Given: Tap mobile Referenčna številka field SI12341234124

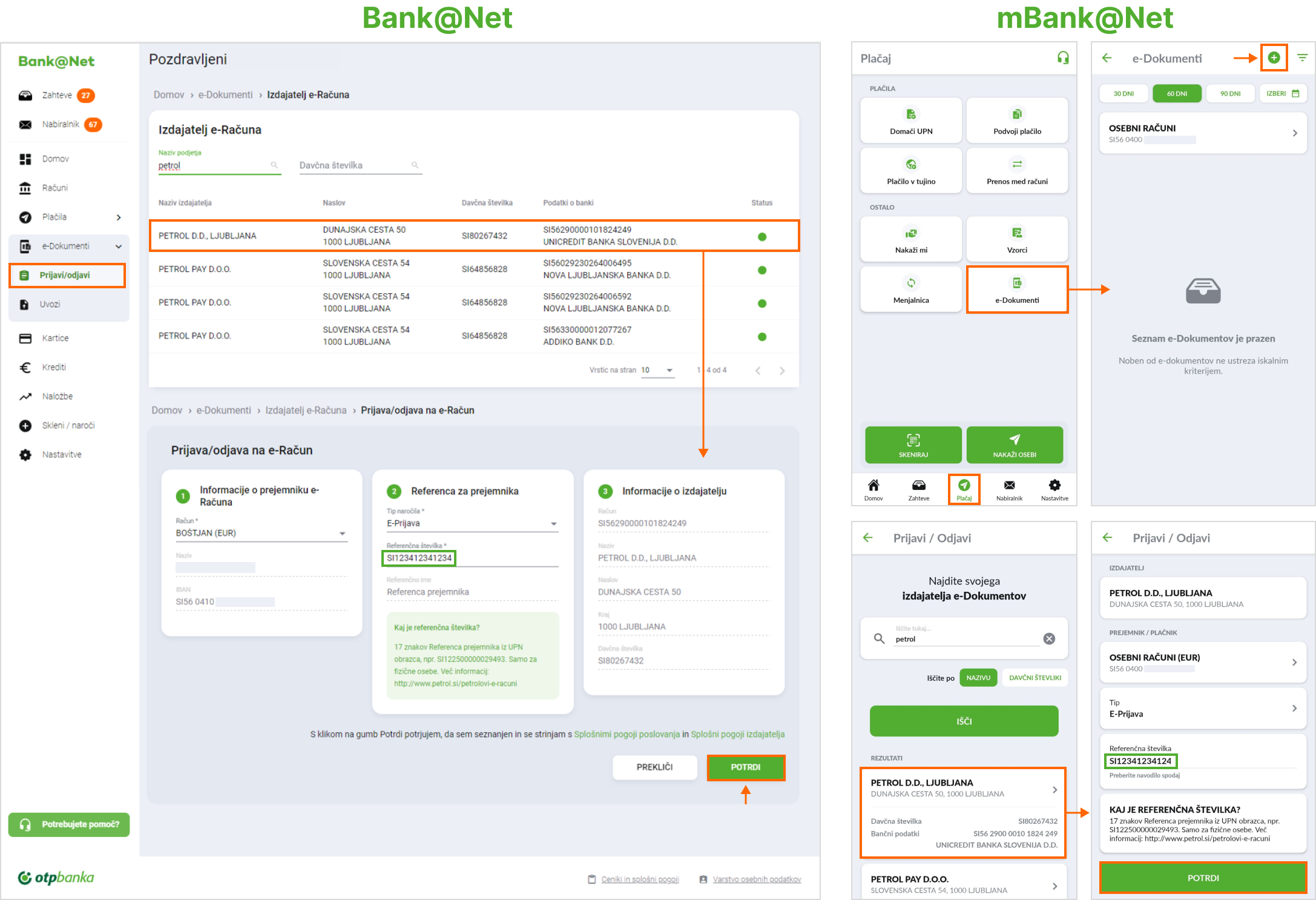Looking at the screenshot, I should coord(1203,761).
